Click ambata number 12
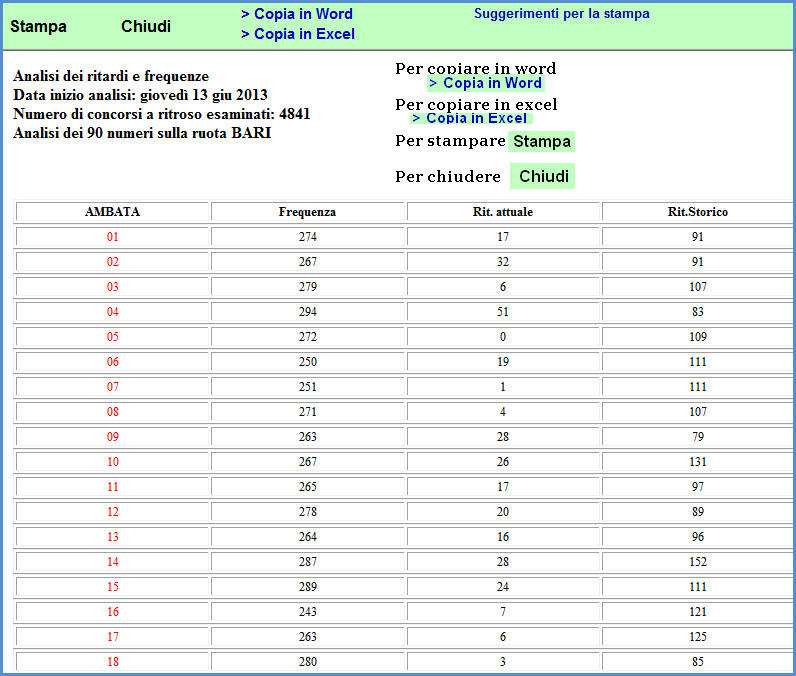The width and height of the screenshot is (796, 676). 113,512
